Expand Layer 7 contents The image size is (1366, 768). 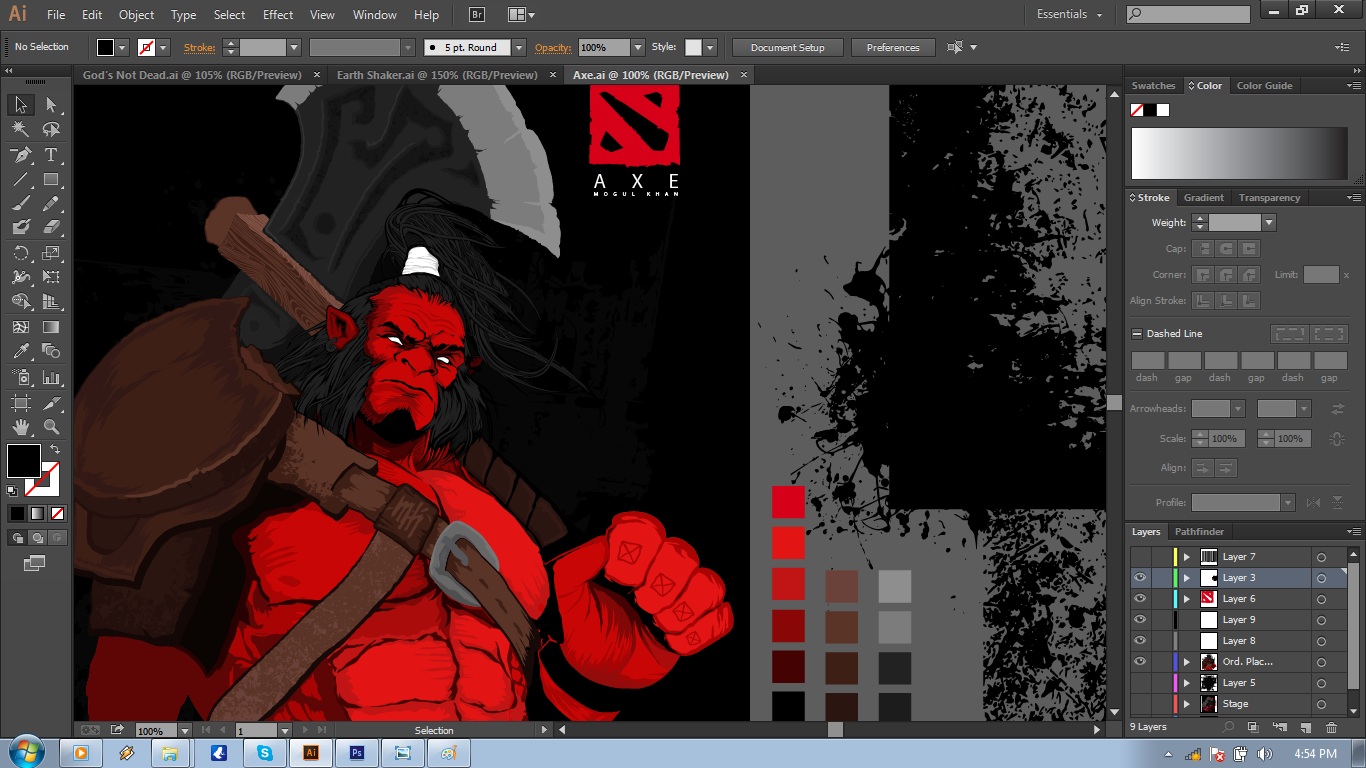1187,556
